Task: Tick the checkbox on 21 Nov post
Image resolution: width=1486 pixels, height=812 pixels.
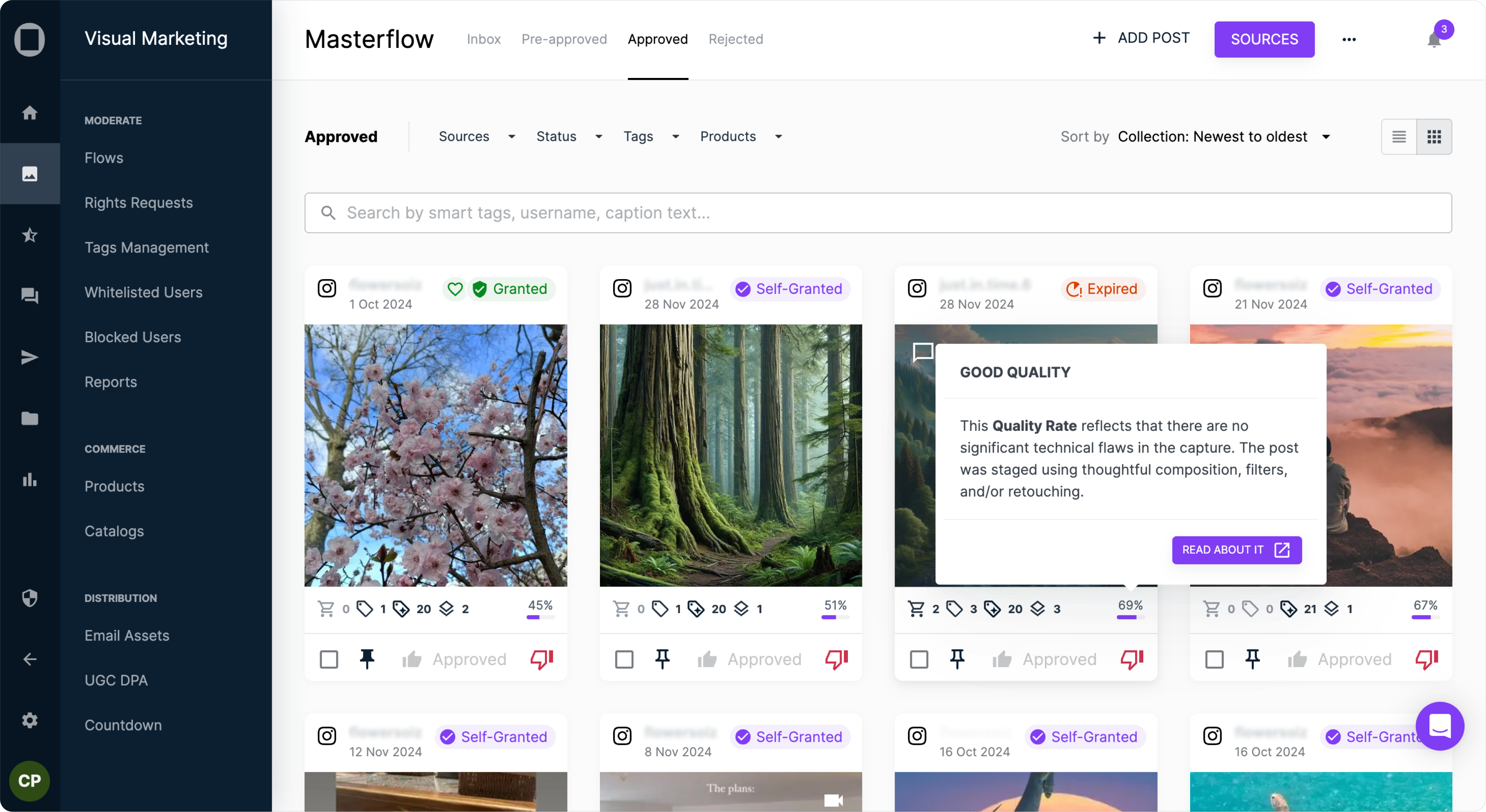Action: pos(1214,659)
